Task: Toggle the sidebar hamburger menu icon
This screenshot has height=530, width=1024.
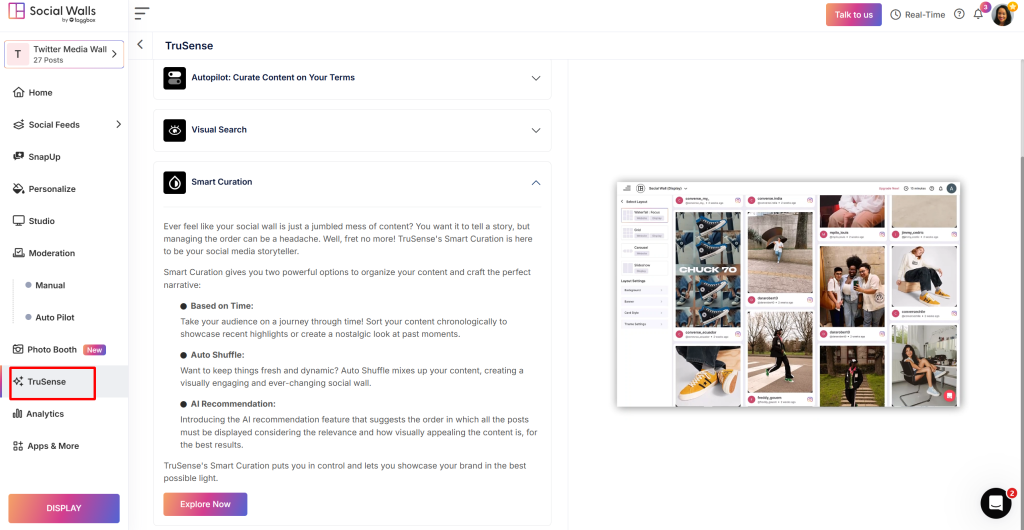Action: coord(142,13)
